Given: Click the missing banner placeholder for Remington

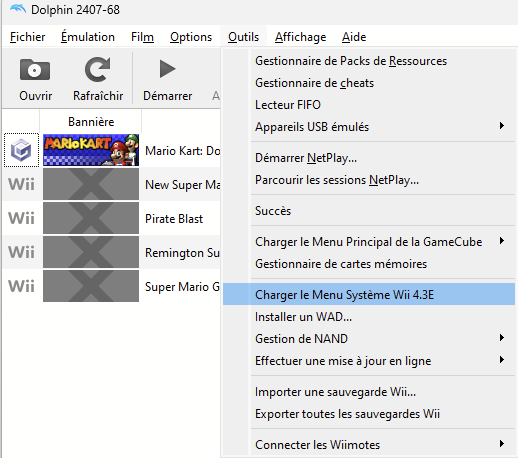Looking at the screenshot, I should tap(91, 252).
